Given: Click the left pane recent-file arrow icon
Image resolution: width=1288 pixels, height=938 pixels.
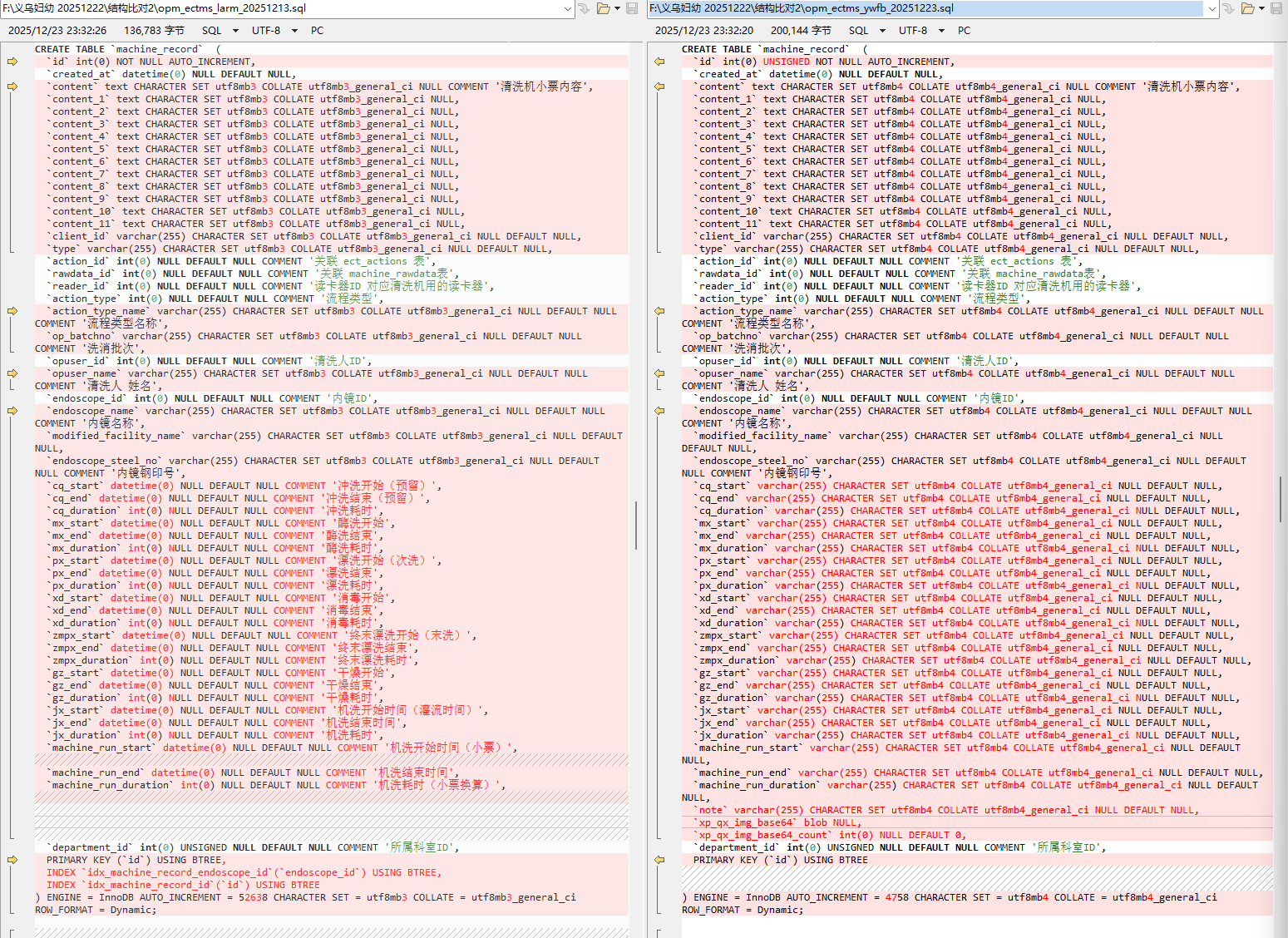Looking at the screenshot, I should [584, 8].
